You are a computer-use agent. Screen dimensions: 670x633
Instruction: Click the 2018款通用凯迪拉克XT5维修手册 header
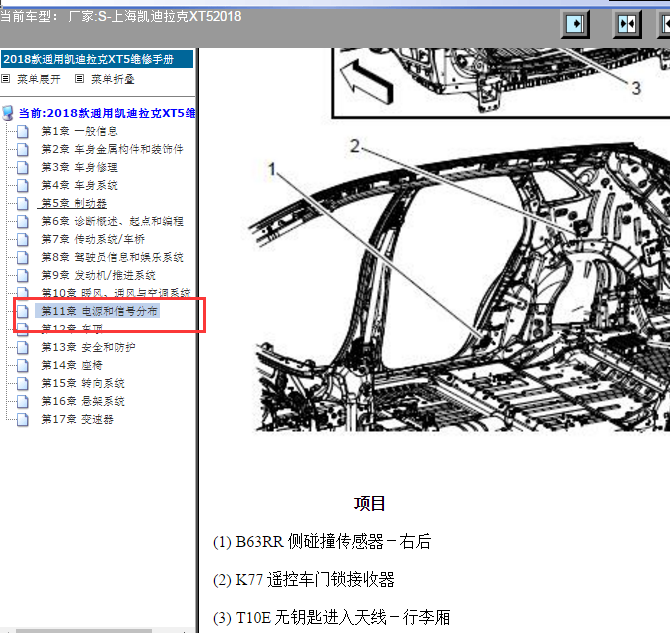[97, 59]
